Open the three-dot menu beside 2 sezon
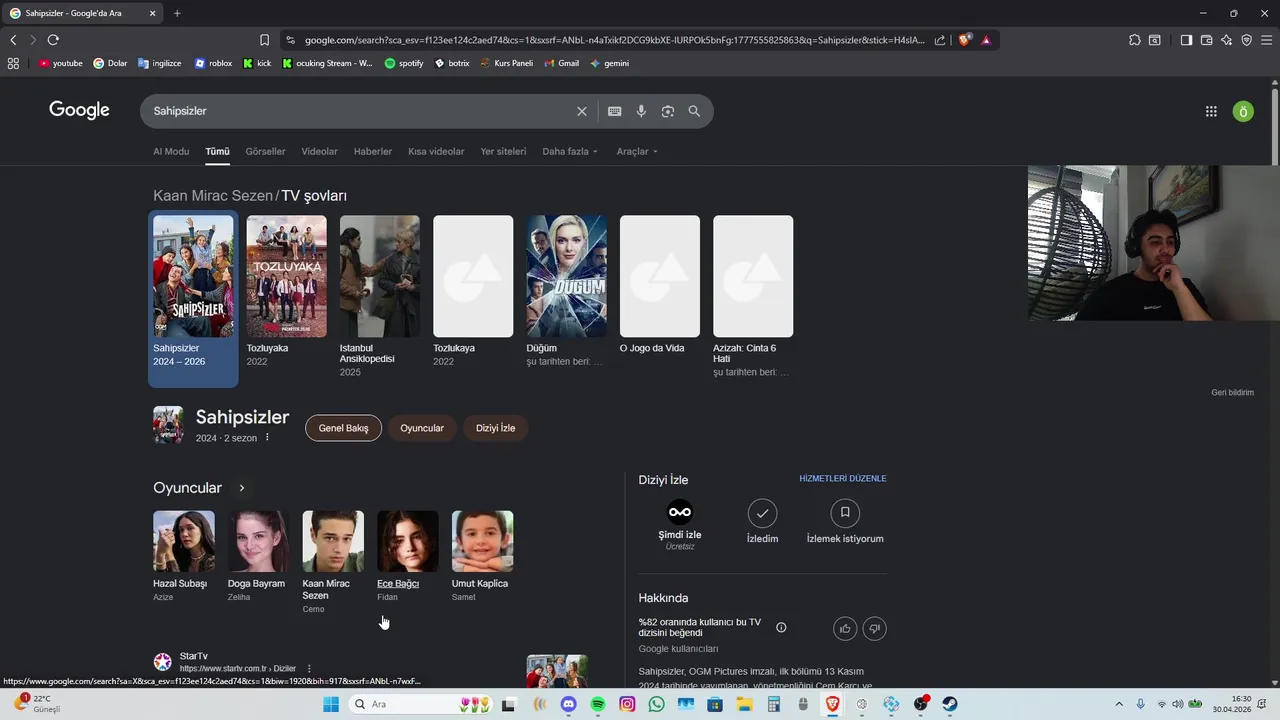The image size is (1280, 720). [x=267, y=438]
